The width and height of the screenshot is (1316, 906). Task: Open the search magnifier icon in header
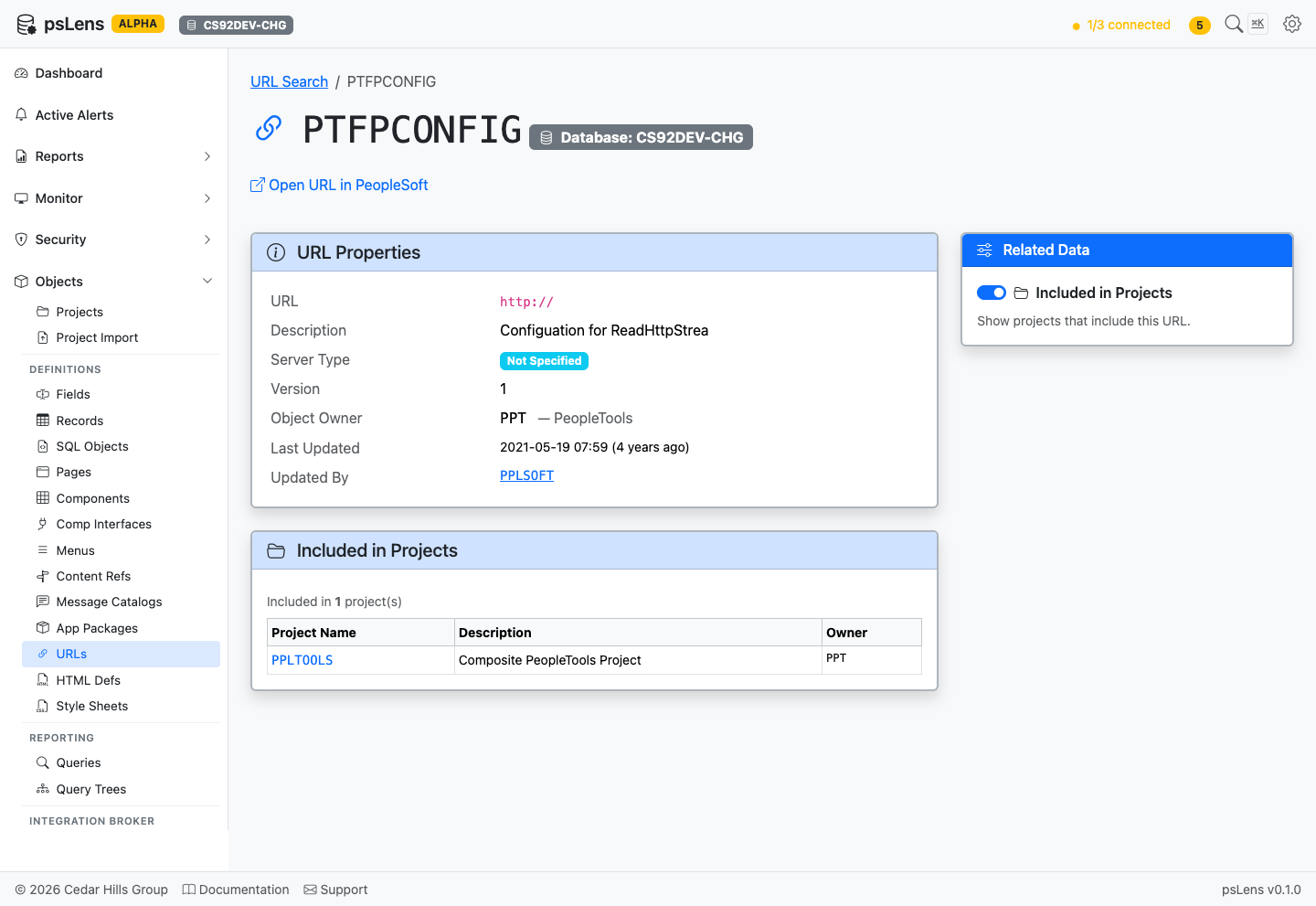[1234, 24]
